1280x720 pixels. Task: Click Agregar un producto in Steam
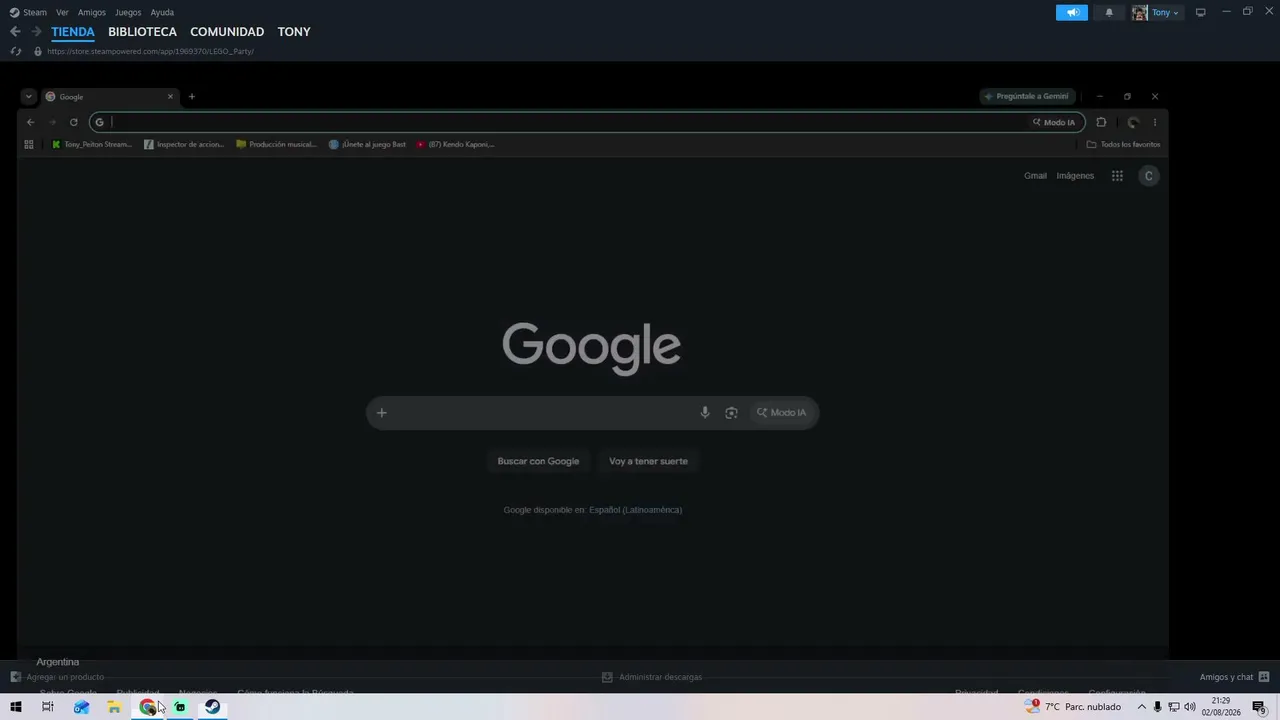pyautogui.click(x=57, y=677)
